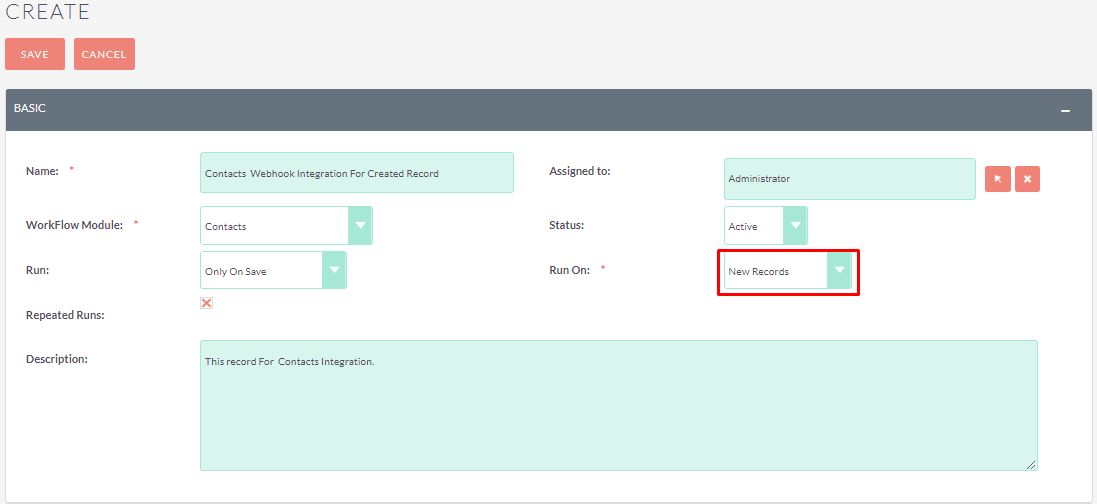Click the BASIC panel header title
1097x504 pixels.
coord(30,108)
